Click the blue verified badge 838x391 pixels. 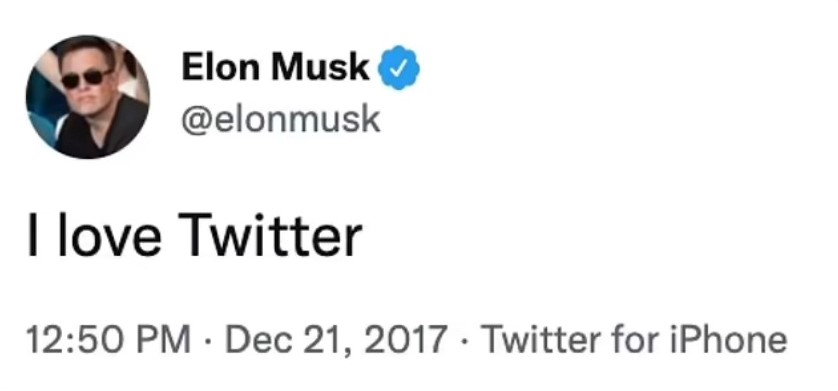coord(399,68)
